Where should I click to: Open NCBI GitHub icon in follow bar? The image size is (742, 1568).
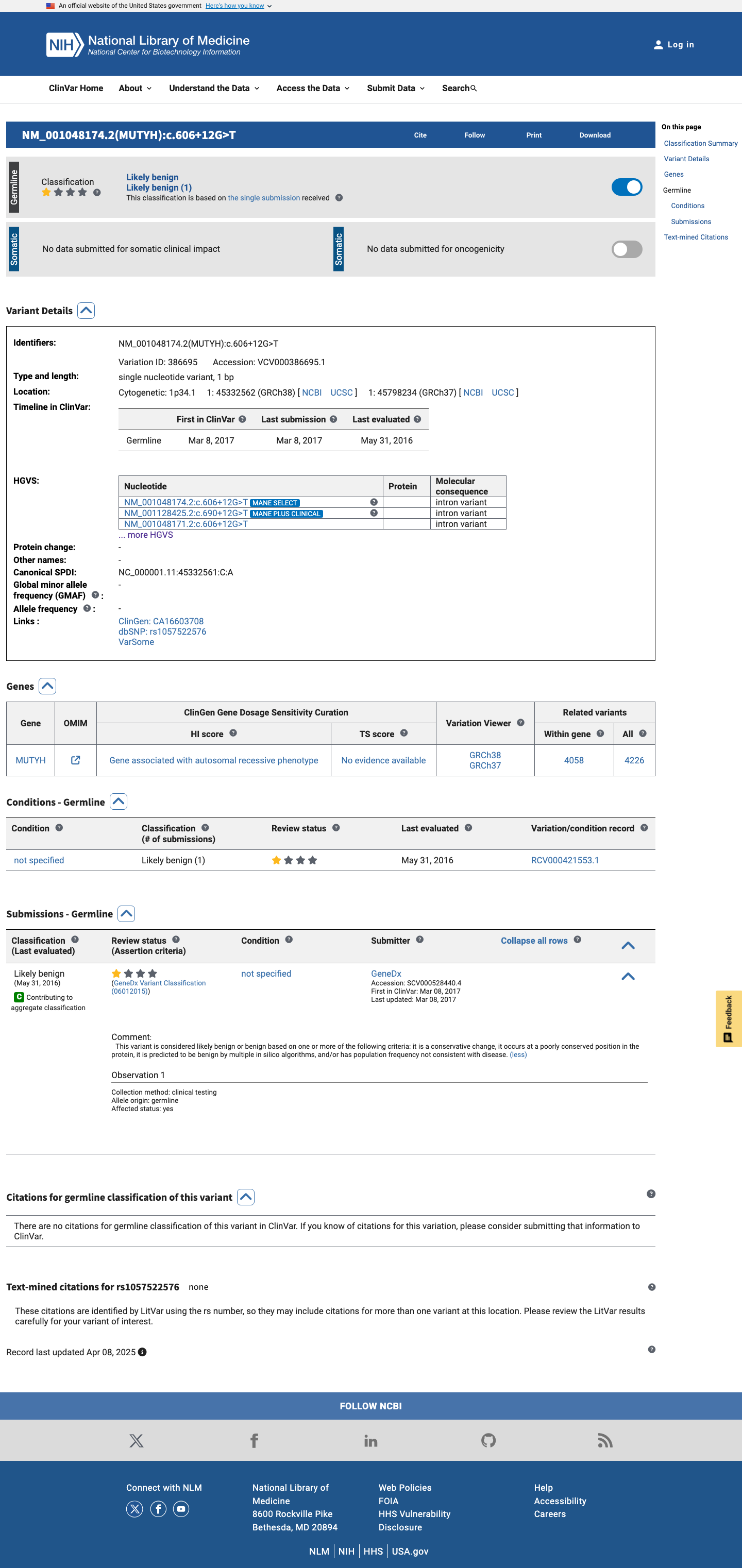click(x=488, y=1441)
